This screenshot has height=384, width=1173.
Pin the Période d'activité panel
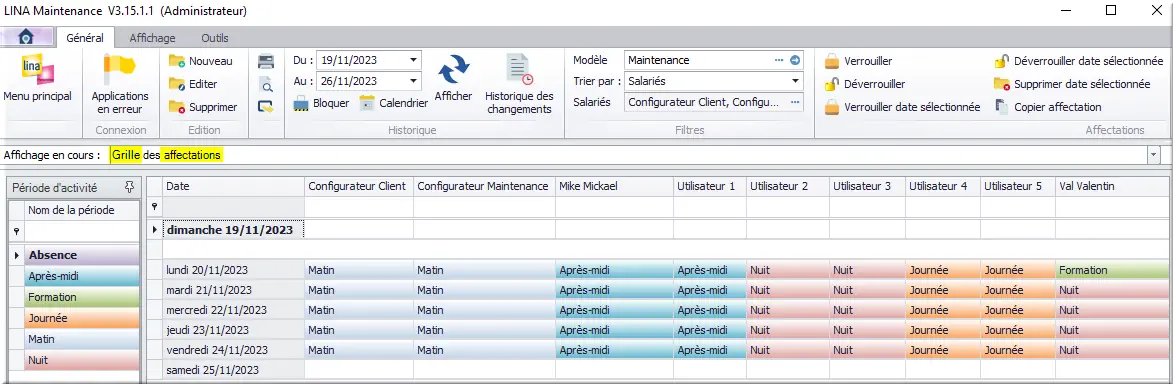129,188
